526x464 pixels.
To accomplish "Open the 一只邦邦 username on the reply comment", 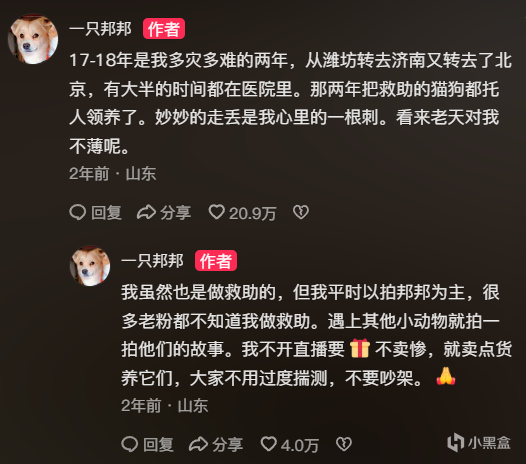I will [152, 261].
